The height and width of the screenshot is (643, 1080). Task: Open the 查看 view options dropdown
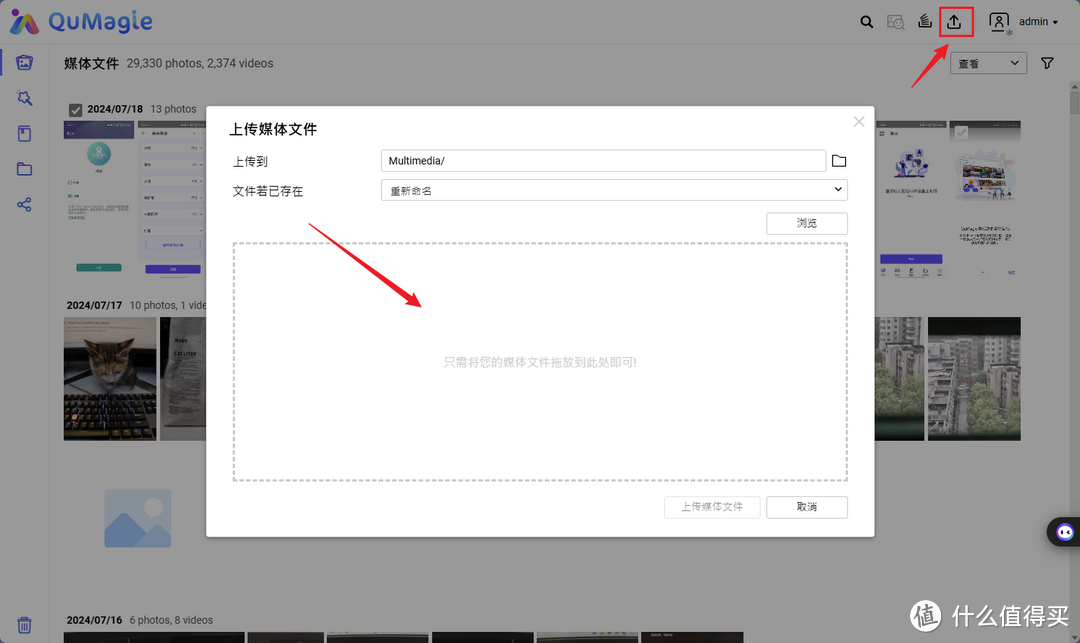[988, 62]
